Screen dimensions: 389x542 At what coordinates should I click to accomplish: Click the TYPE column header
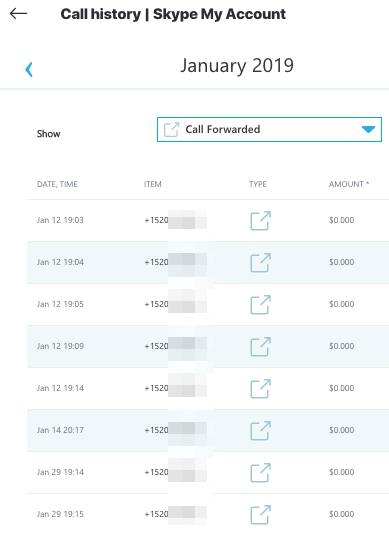point(258,184)
